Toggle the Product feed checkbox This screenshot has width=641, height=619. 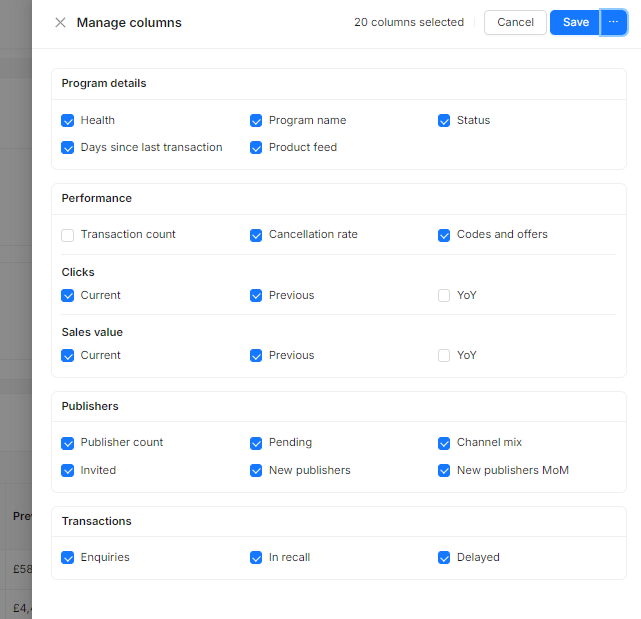(256, 148)
